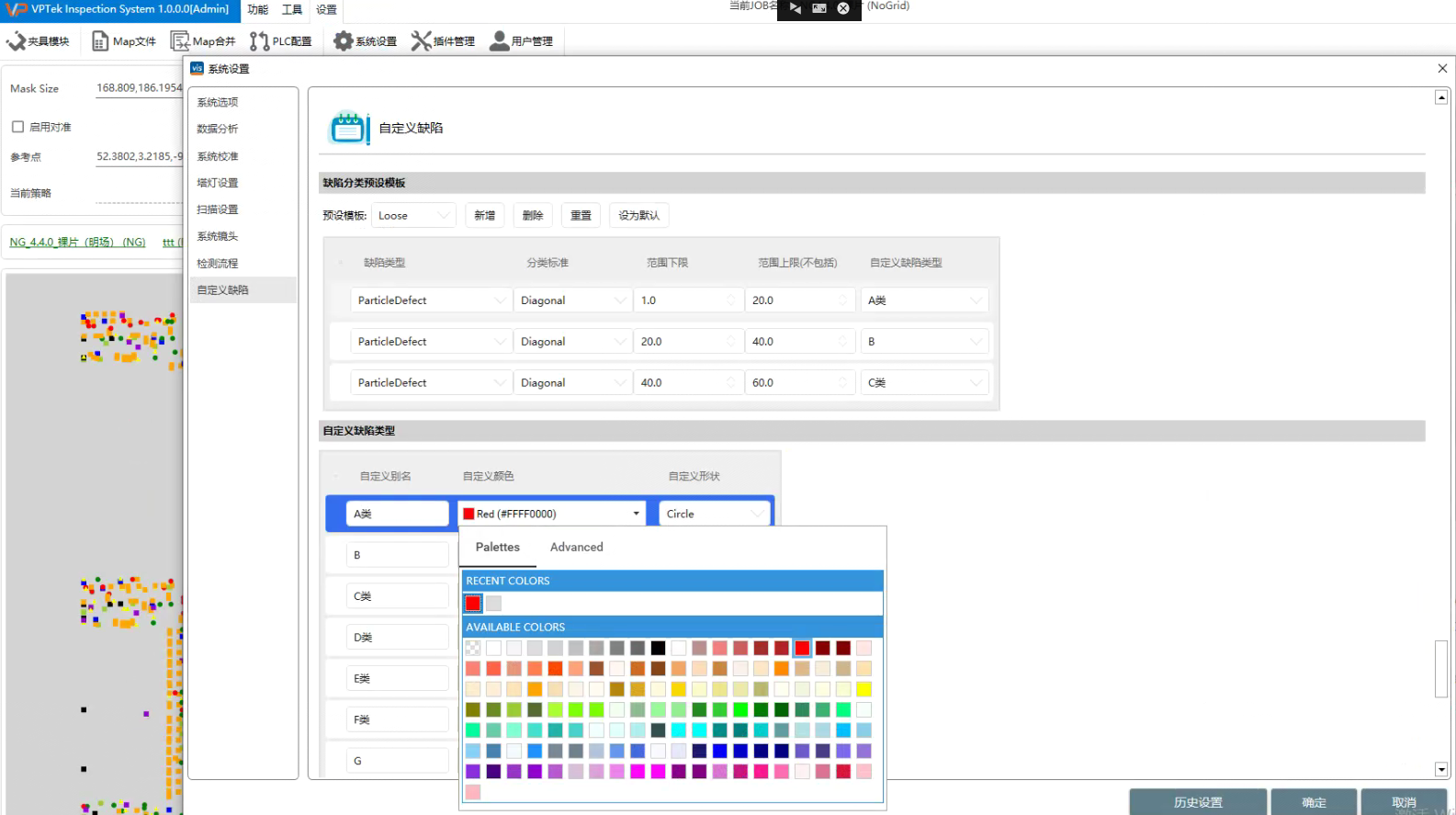Screen dimensions: 1456x815
Task: Choose the black swatch in Available Colors
Action: pyautogui.click(x=658, y=649)
